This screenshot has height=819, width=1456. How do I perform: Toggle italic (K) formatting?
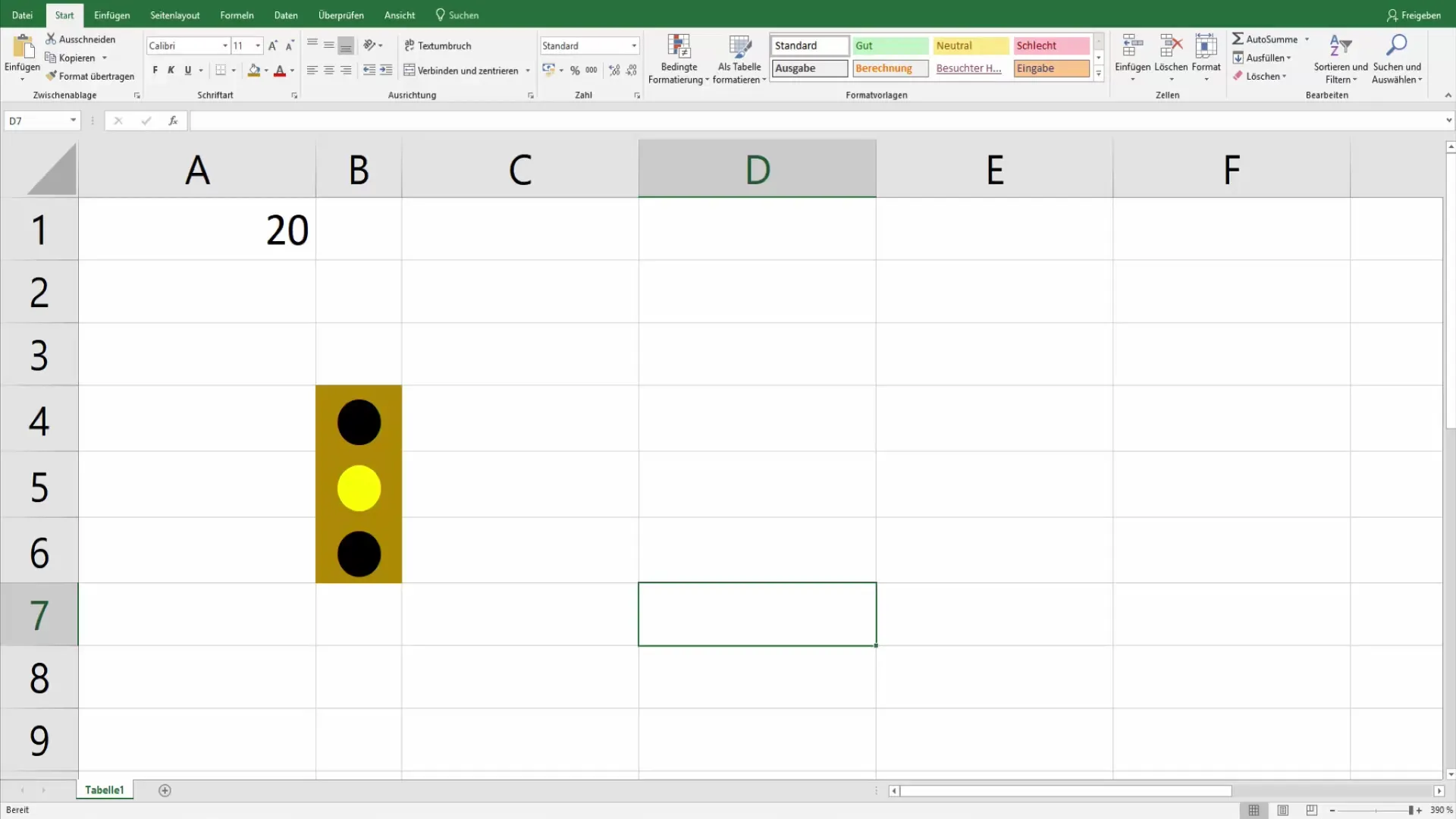(x=171, y=70)
